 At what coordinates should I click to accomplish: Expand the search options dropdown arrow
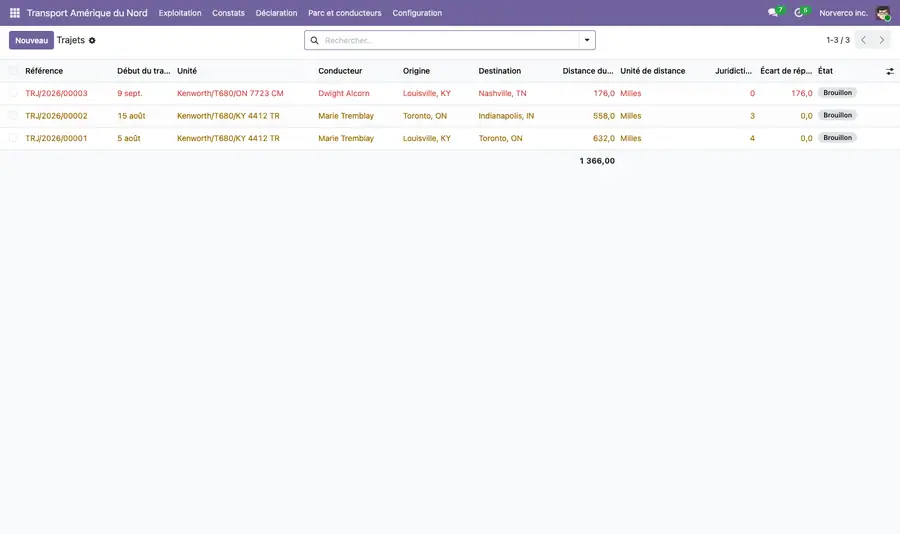tap(587, 40)
